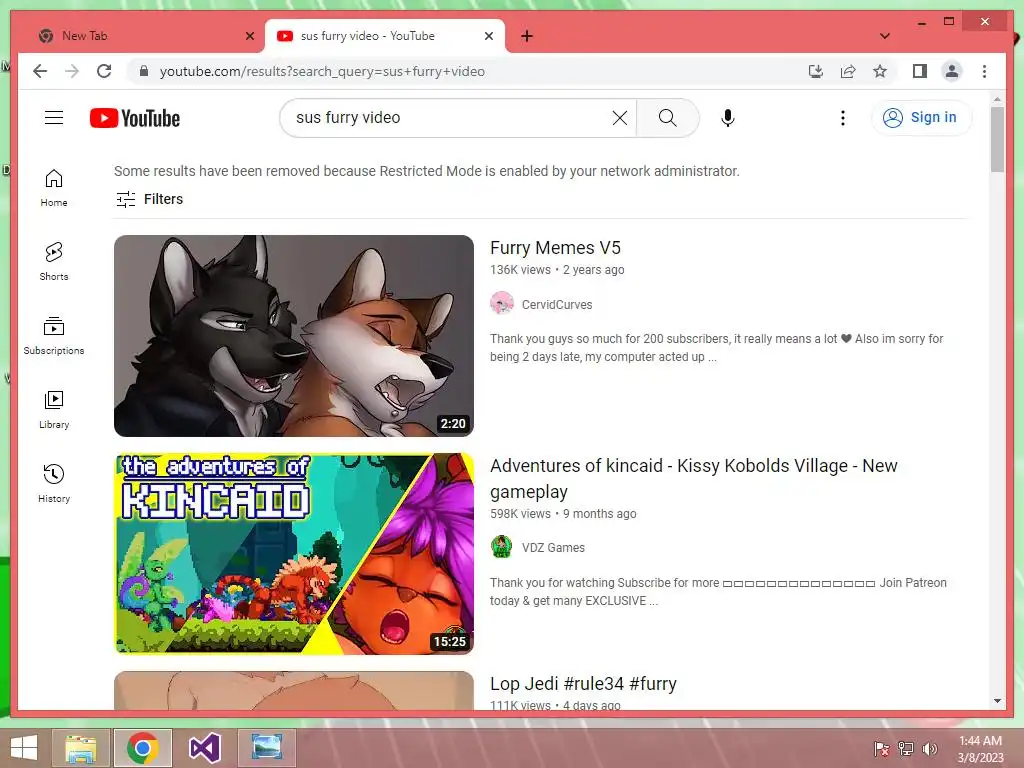Click the Kincaid video description text
1024x768 pixels.
coord(718,592)
